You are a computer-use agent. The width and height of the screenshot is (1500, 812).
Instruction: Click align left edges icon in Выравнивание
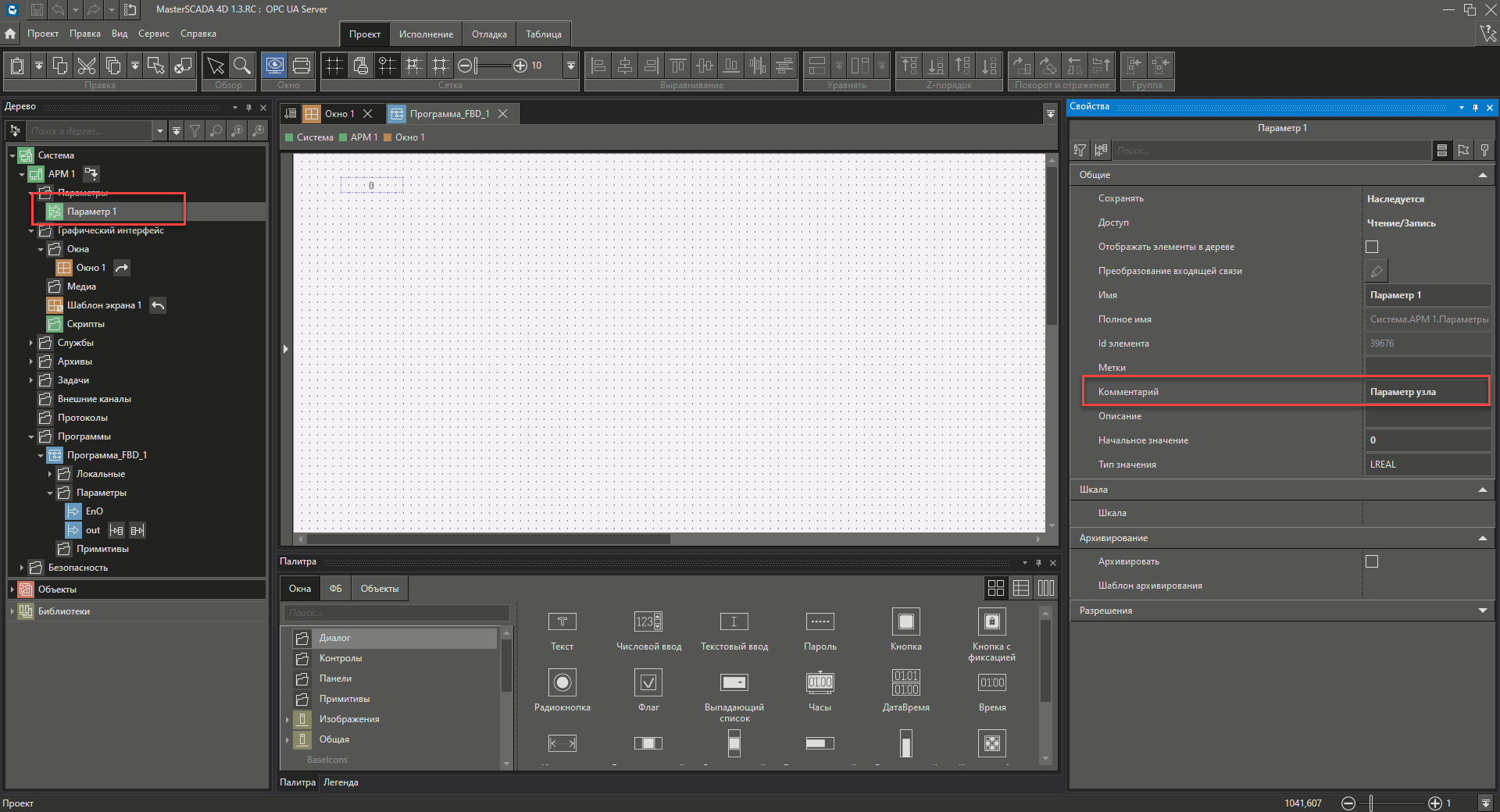pos(598,66)
